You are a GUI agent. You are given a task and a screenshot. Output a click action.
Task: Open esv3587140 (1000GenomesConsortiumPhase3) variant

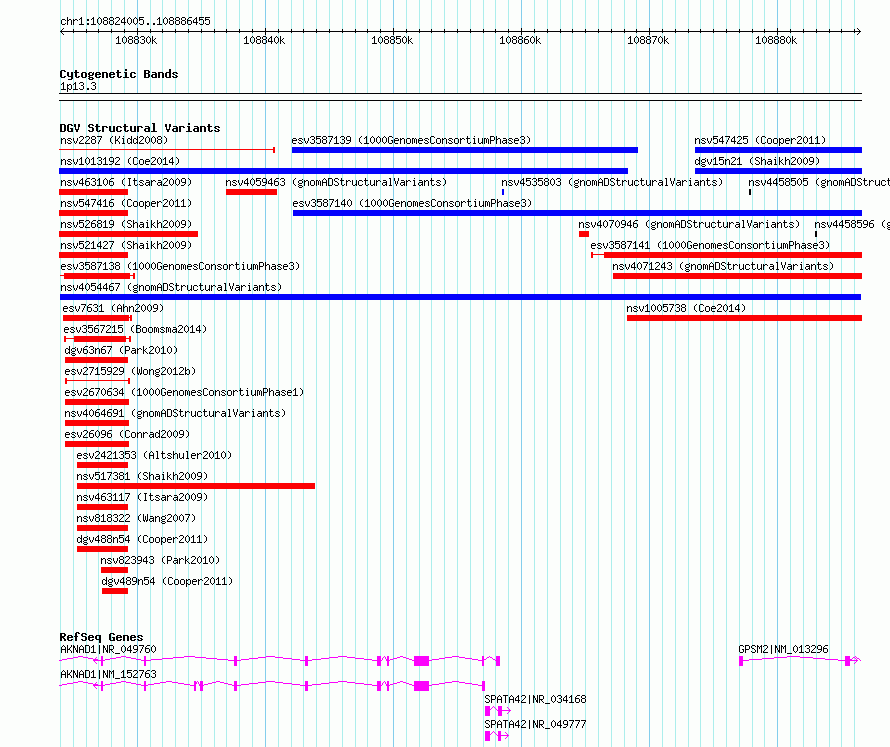(x=413, y=203)
